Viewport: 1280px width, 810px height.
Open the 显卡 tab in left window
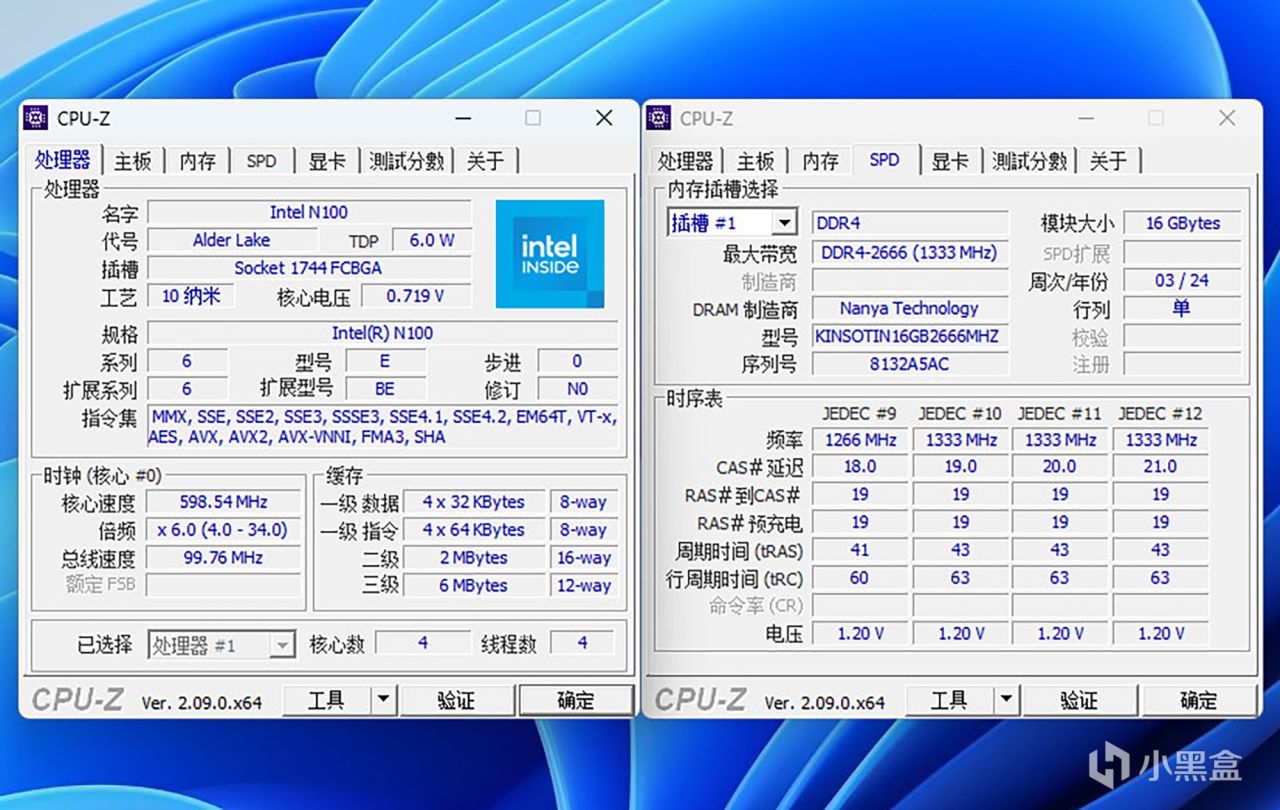[x=326, y=161]
